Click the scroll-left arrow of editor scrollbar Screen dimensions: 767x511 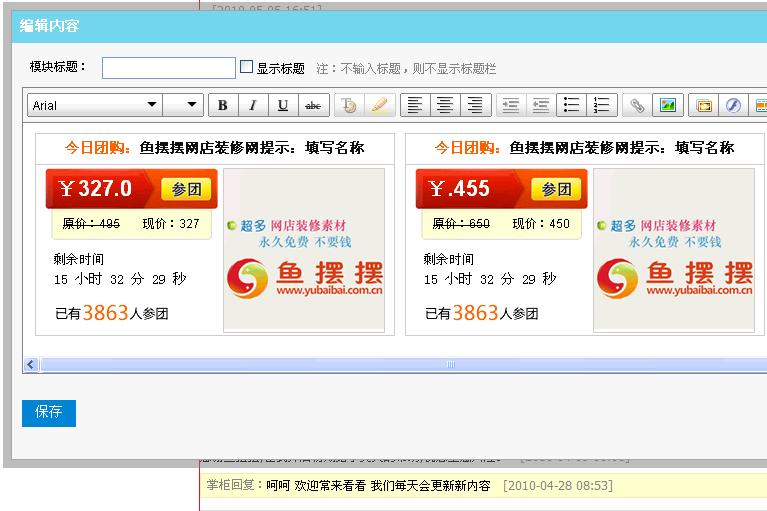pos(31,364)
